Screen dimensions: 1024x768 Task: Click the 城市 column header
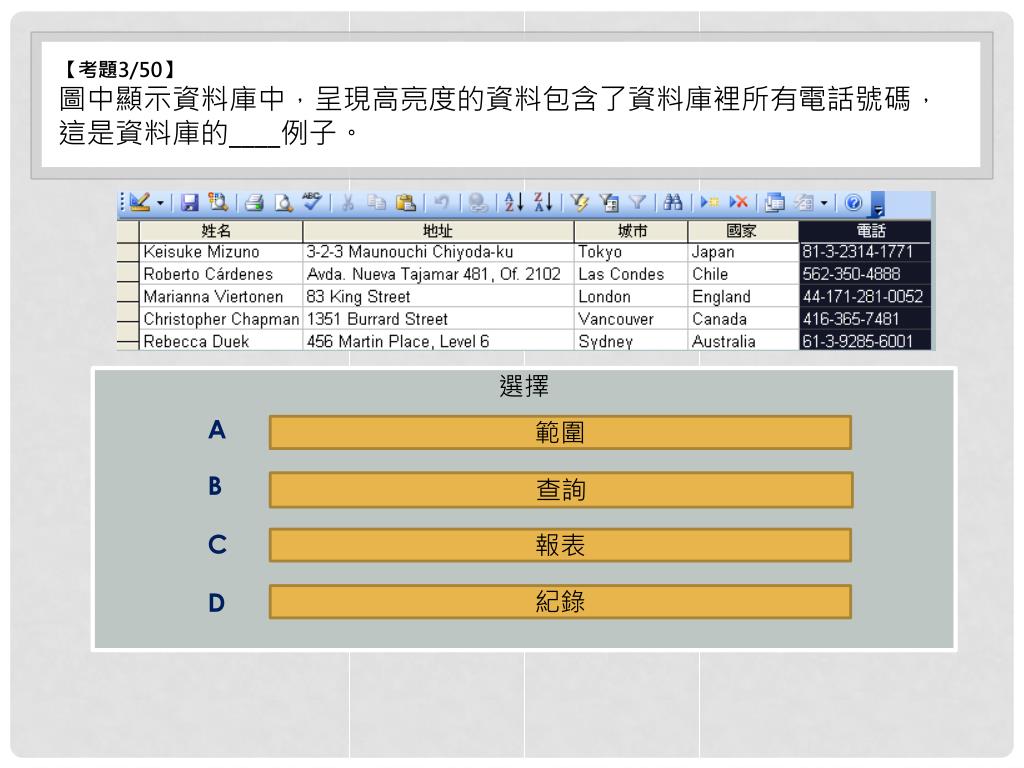[x=631, y=231]
